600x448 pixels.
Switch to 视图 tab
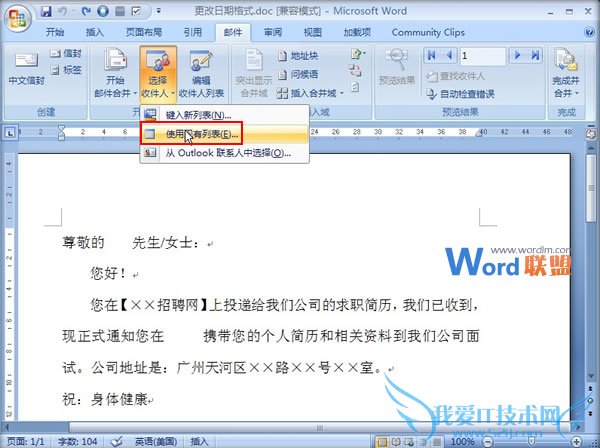point(313,32)
